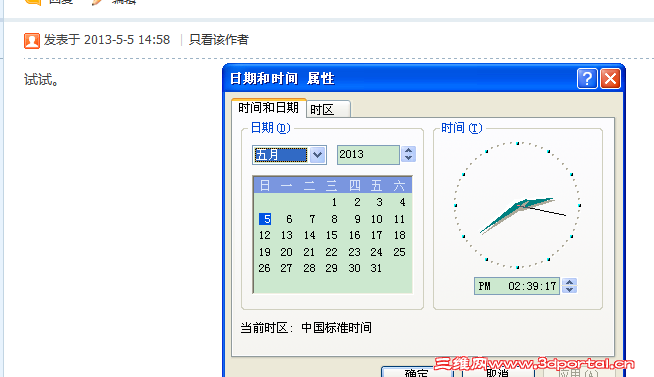Select day 12 in the calendar

[264, 235]
